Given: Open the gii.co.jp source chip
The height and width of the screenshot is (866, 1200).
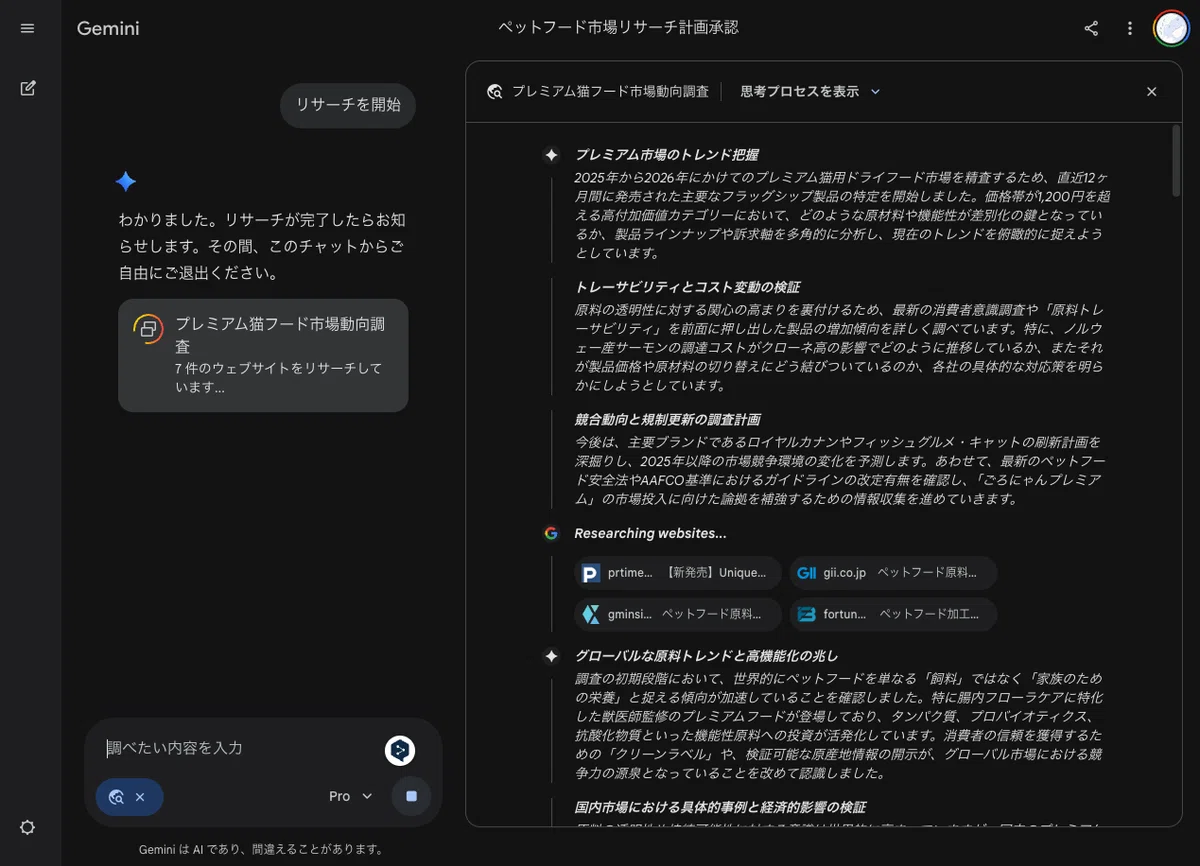Looking at the screenshot, I should coord(892,573).
